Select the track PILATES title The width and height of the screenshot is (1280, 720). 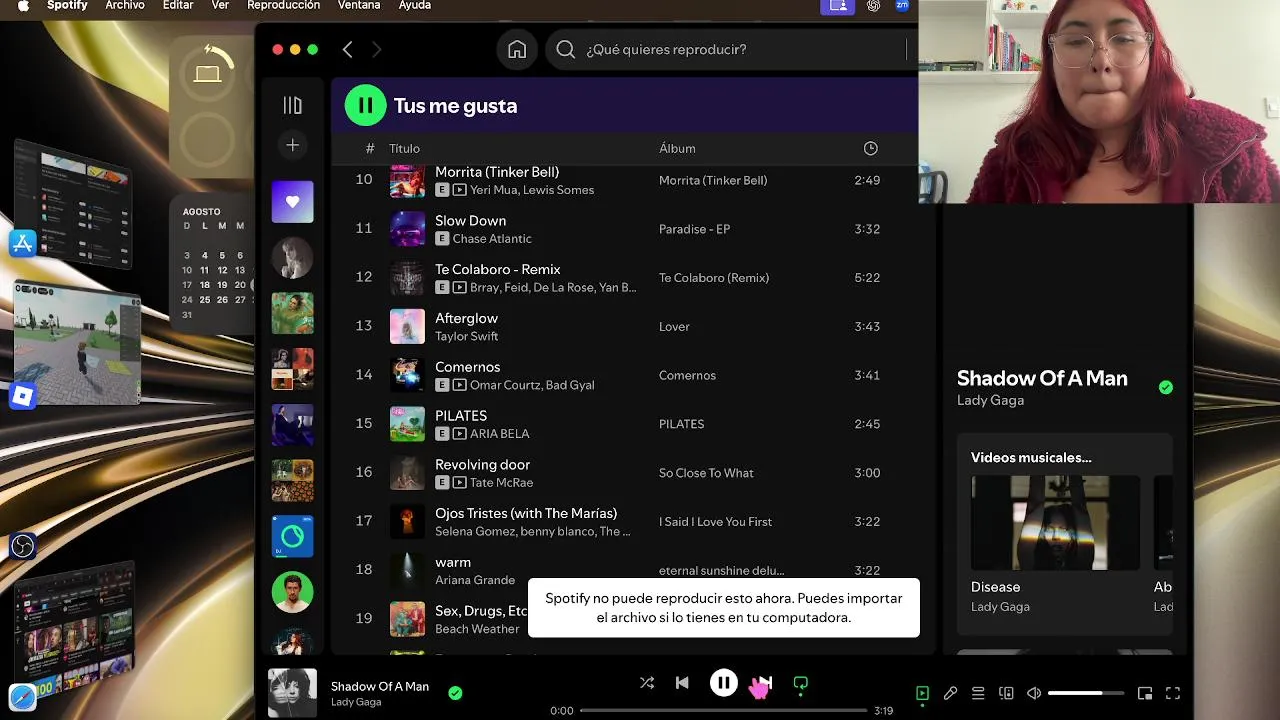[461, 415]
